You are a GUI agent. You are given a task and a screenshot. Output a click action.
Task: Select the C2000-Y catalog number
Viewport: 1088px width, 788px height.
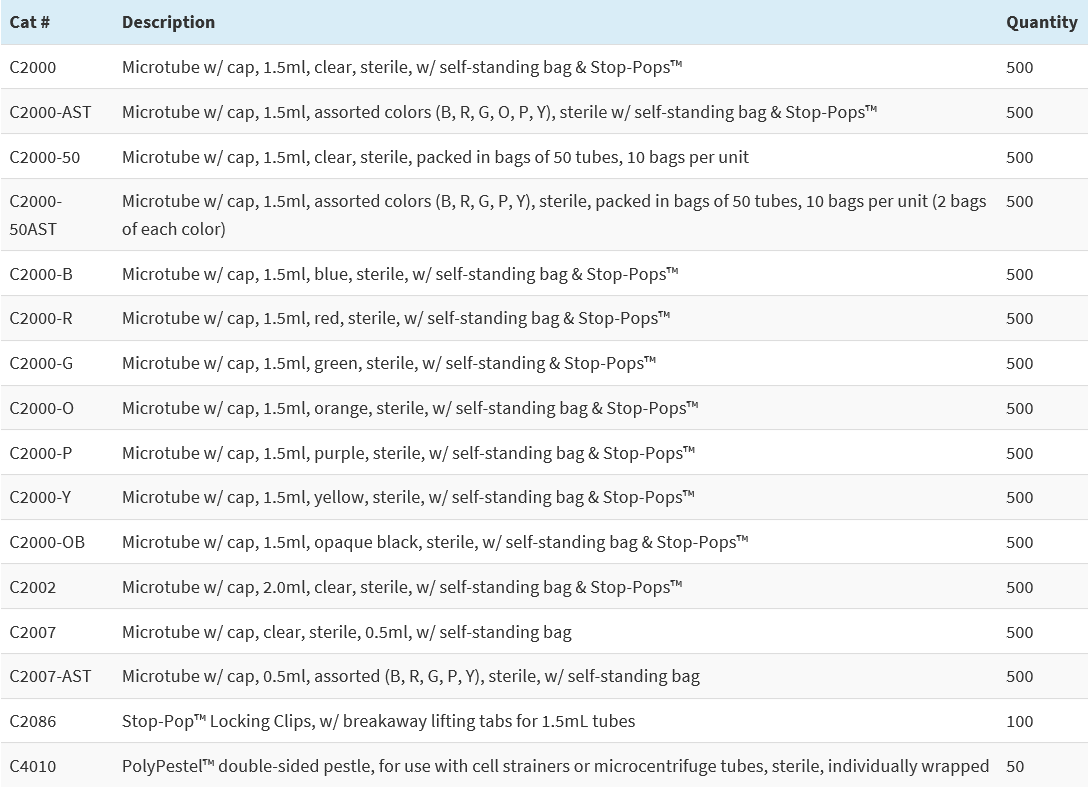coord(41,497)
